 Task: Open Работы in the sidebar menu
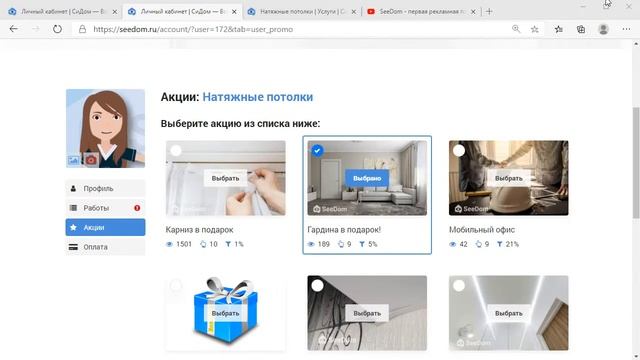(x=105, y=208)
